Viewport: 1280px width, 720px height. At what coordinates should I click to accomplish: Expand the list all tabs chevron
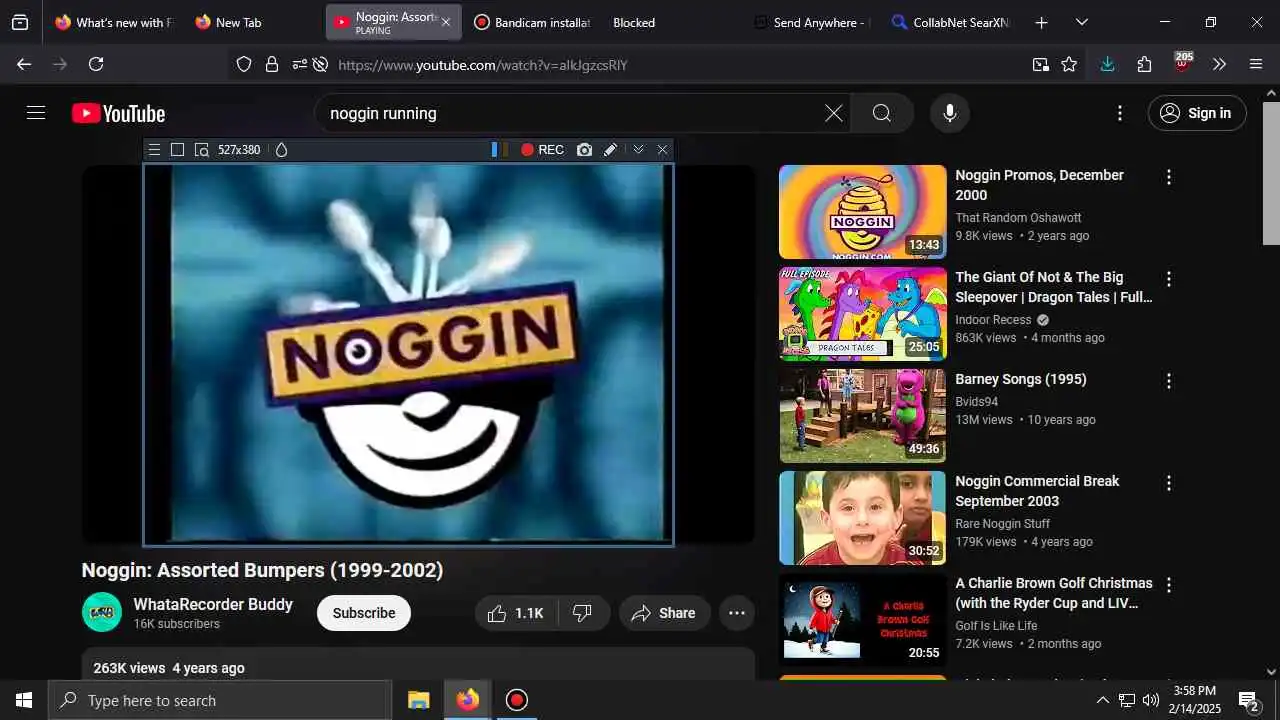point(1081,22)
